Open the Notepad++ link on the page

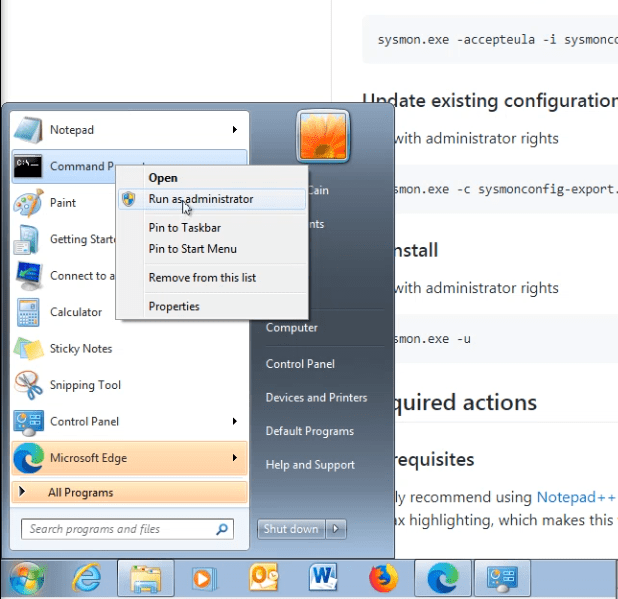click(x=576, y=496)
